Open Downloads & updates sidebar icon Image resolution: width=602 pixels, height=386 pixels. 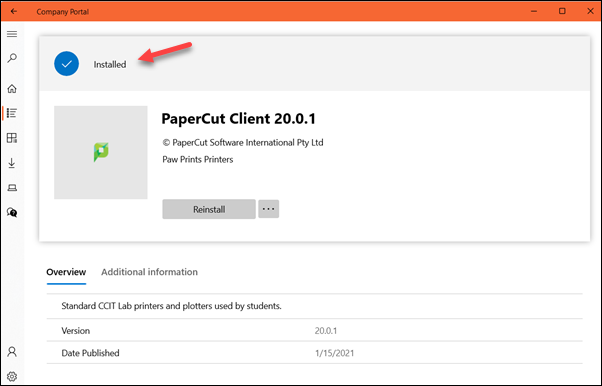[x=12, y=163]
